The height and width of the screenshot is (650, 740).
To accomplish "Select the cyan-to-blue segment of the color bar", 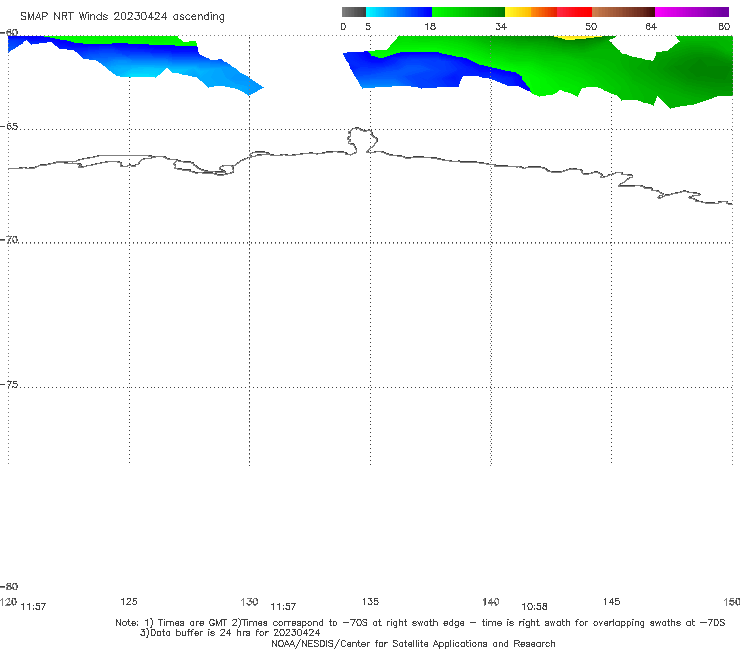I will click(399, 12).
